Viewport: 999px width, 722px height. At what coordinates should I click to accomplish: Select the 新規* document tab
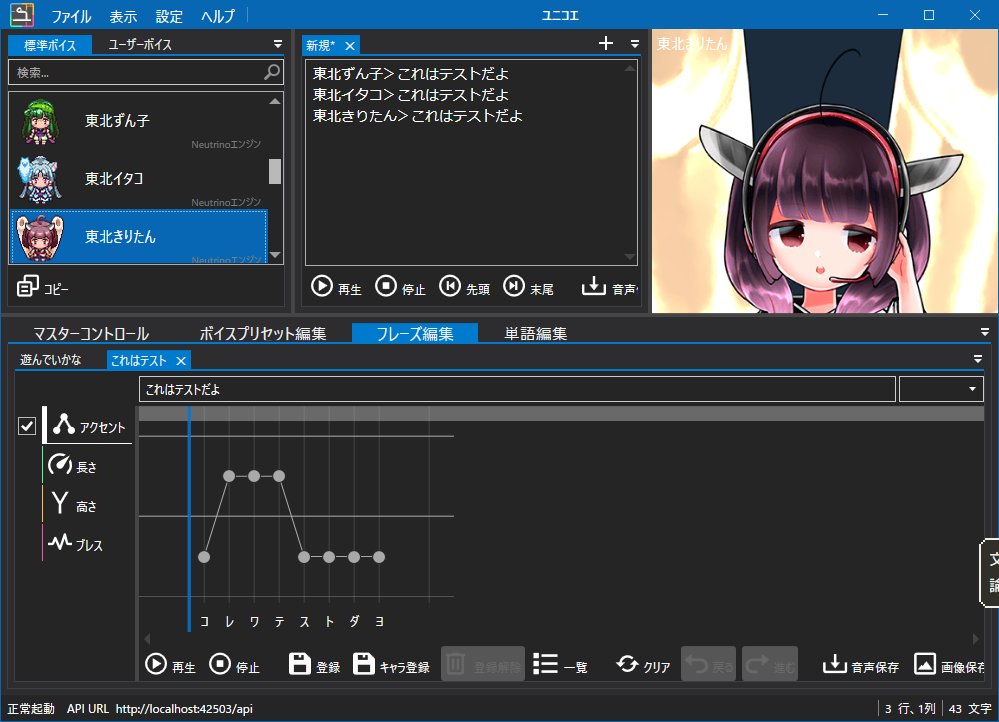tap(320, 45)
